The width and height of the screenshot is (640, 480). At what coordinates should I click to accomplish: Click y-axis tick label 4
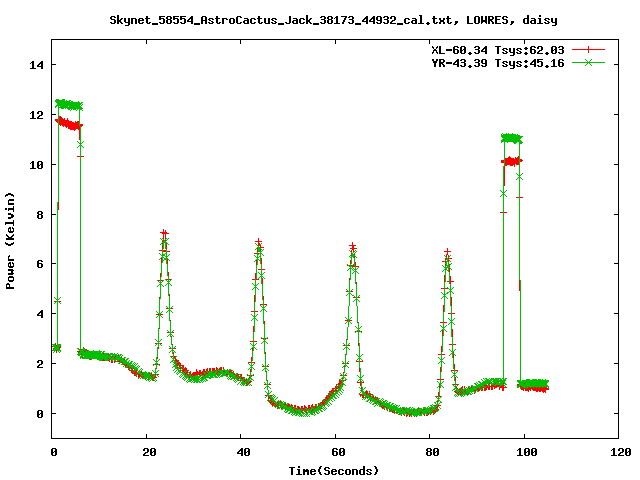[x=40, y=314]
